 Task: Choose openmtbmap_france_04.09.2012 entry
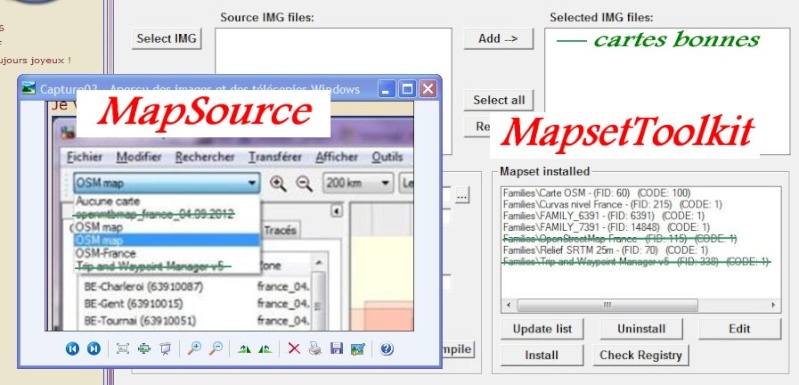[x=167, y=214]
